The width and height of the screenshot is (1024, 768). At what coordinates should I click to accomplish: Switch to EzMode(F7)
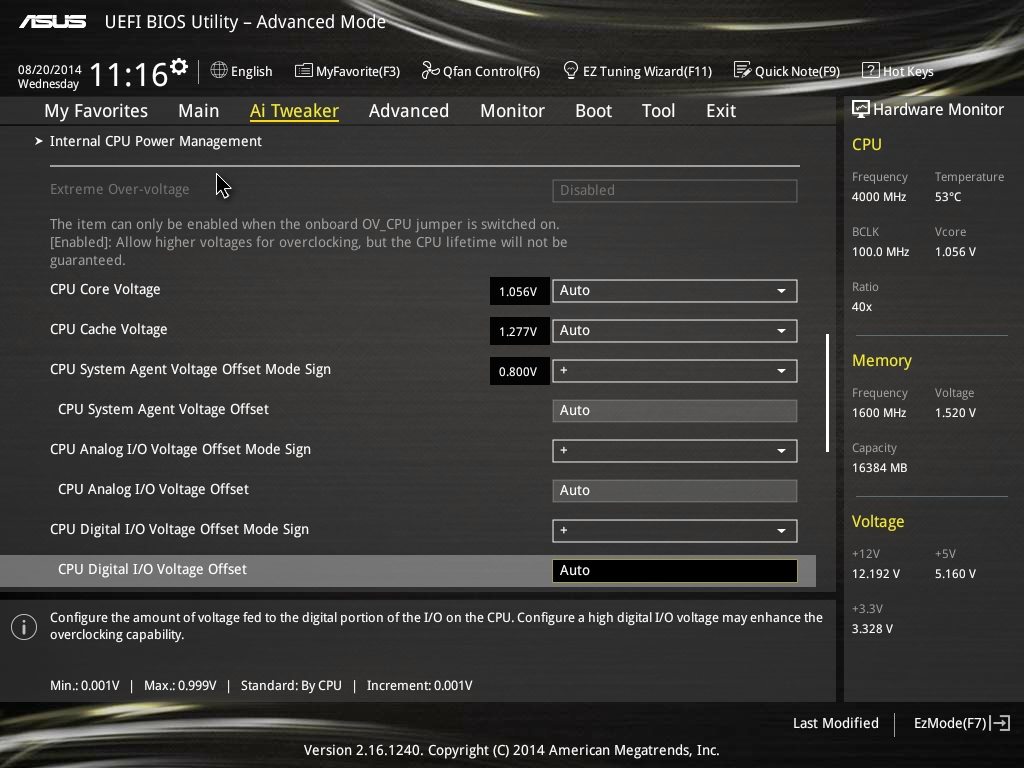961,723
